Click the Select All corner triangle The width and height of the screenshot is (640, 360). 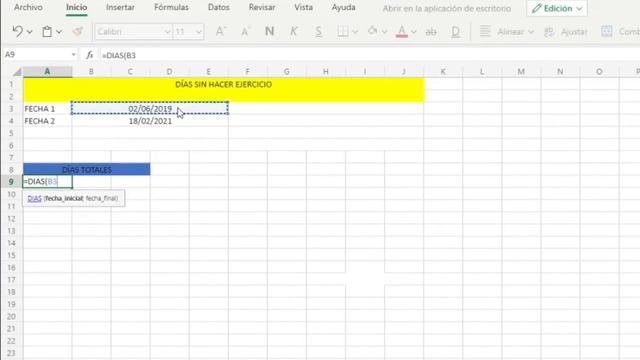pyautogui.click(x=17, y=72)
